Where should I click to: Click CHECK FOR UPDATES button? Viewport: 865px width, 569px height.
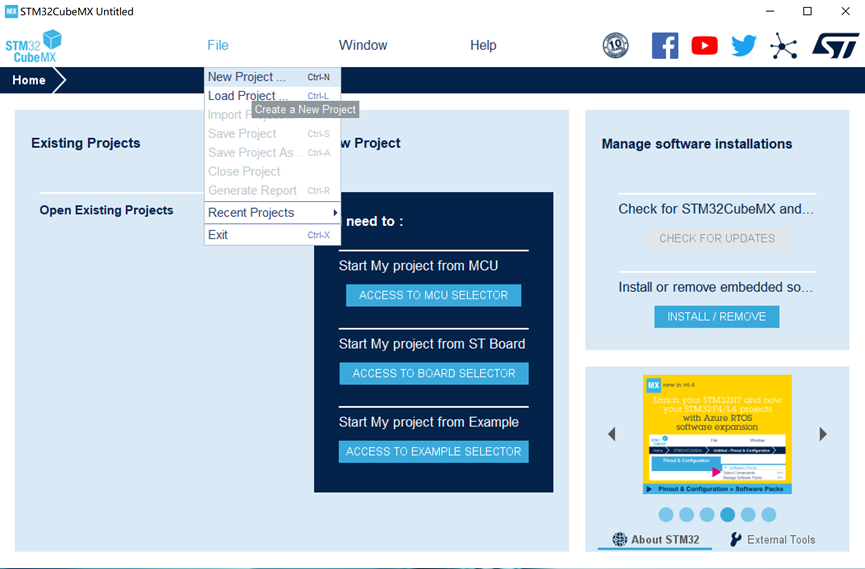coord(717,238)
